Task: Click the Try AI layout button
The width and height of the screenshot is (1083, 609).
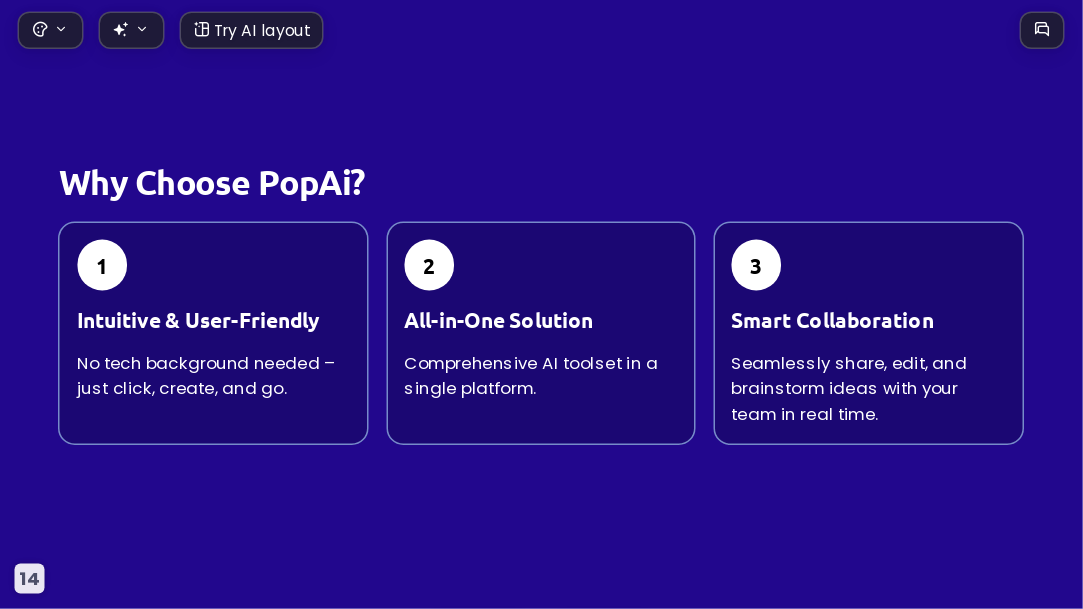Action: click(x=251, y=30)
